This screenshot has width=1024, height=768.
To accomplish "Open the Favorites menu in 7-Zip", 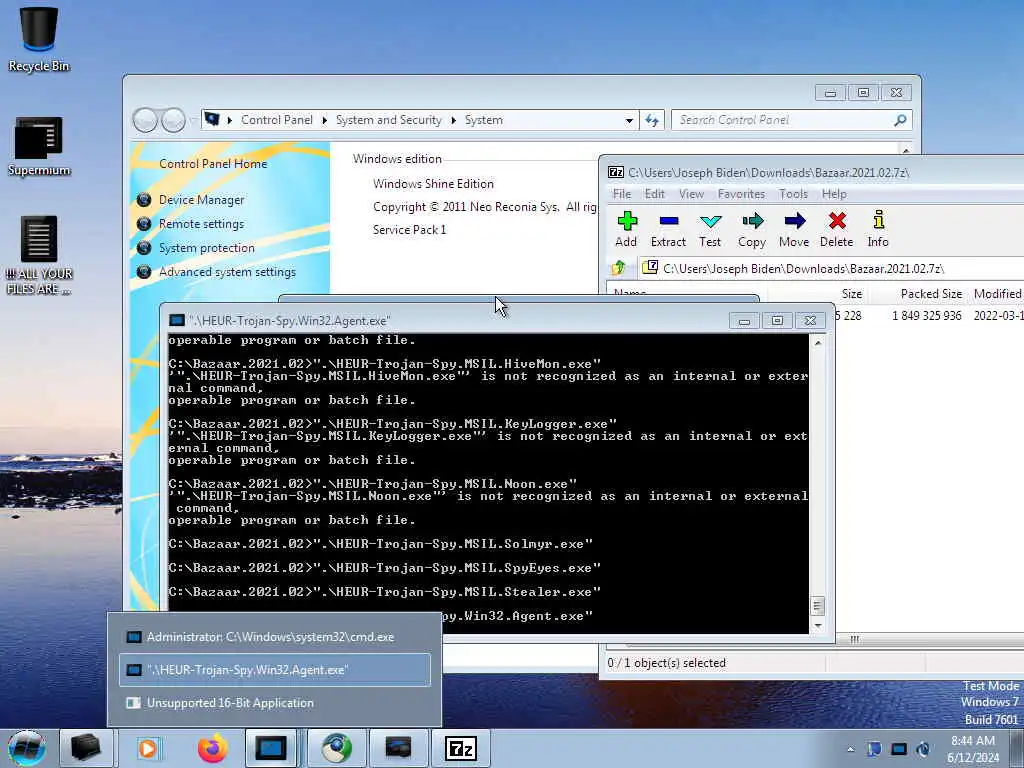I will [741, 194].
